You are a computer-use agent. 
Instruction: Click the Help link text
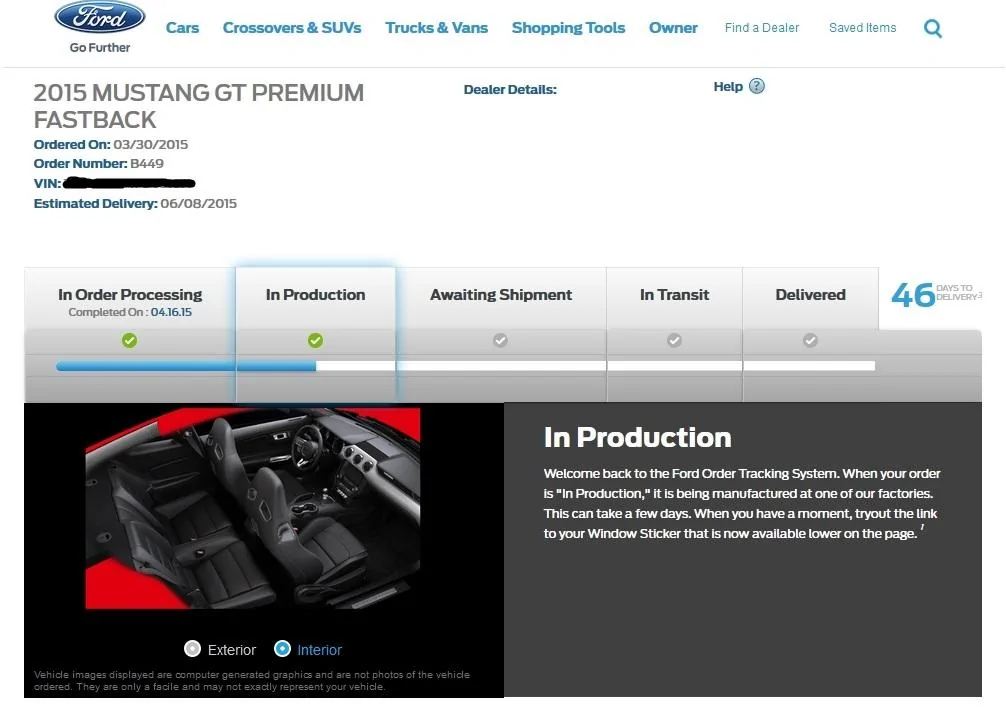(728, 87)
